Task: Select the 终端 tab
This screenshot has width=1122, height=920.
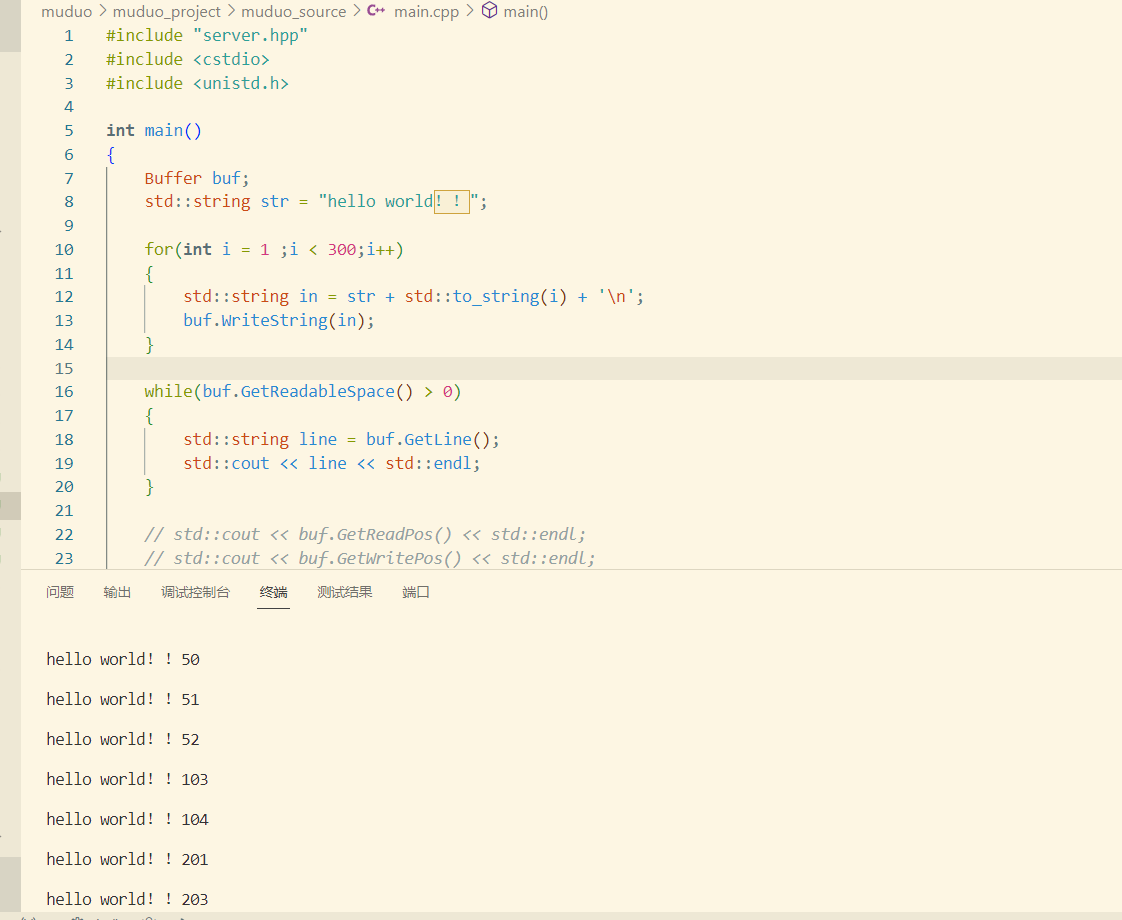Action: tap(273, 592)
